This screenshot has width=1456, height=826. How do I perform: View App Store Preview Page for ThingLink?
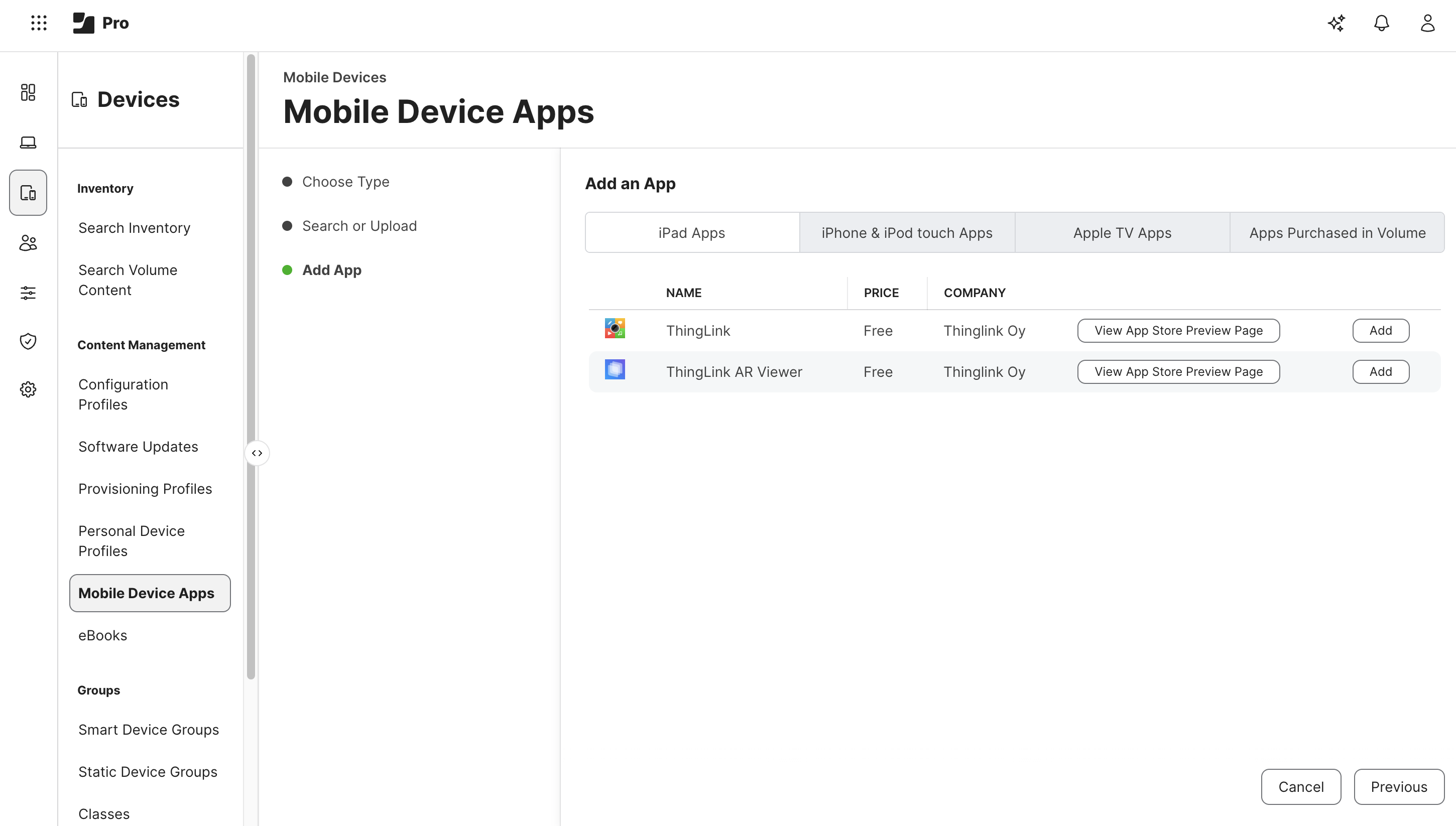[1178, 331]
